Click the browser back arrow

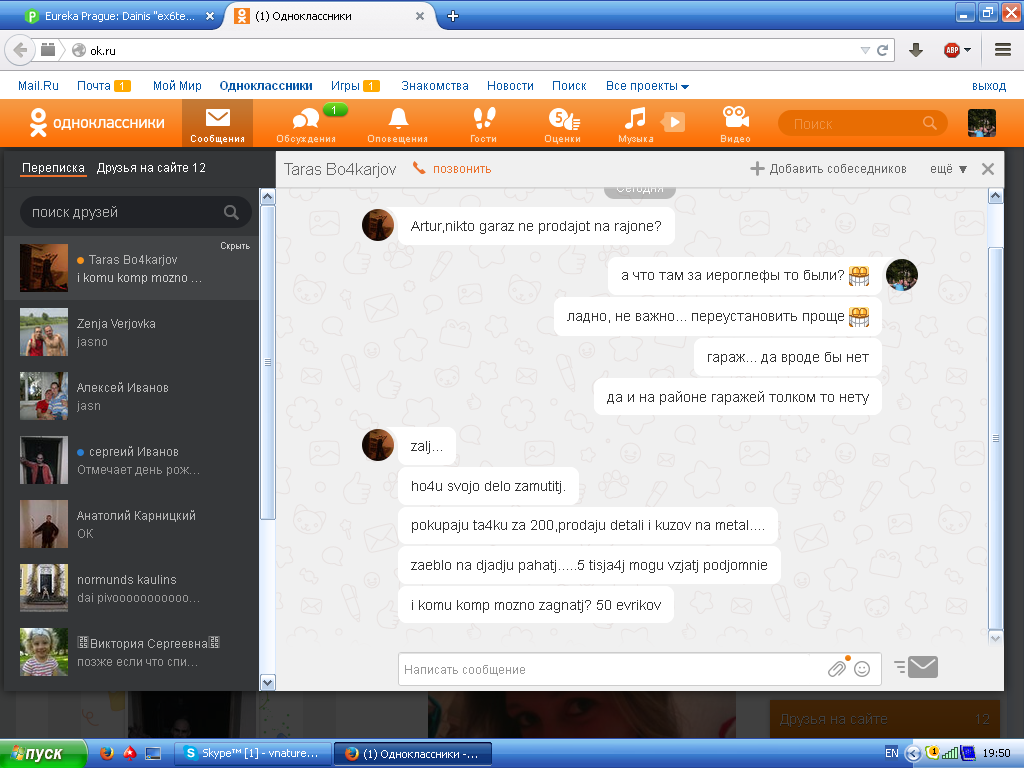pyautogui.click(x=20, y=50)
